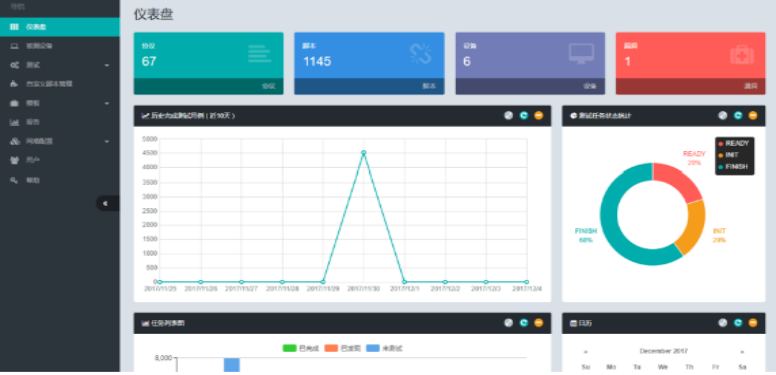The height and width of the screenshot is (375, 776).
Task: Toggle the READY series in the donut legend
Action: [733, 143]
